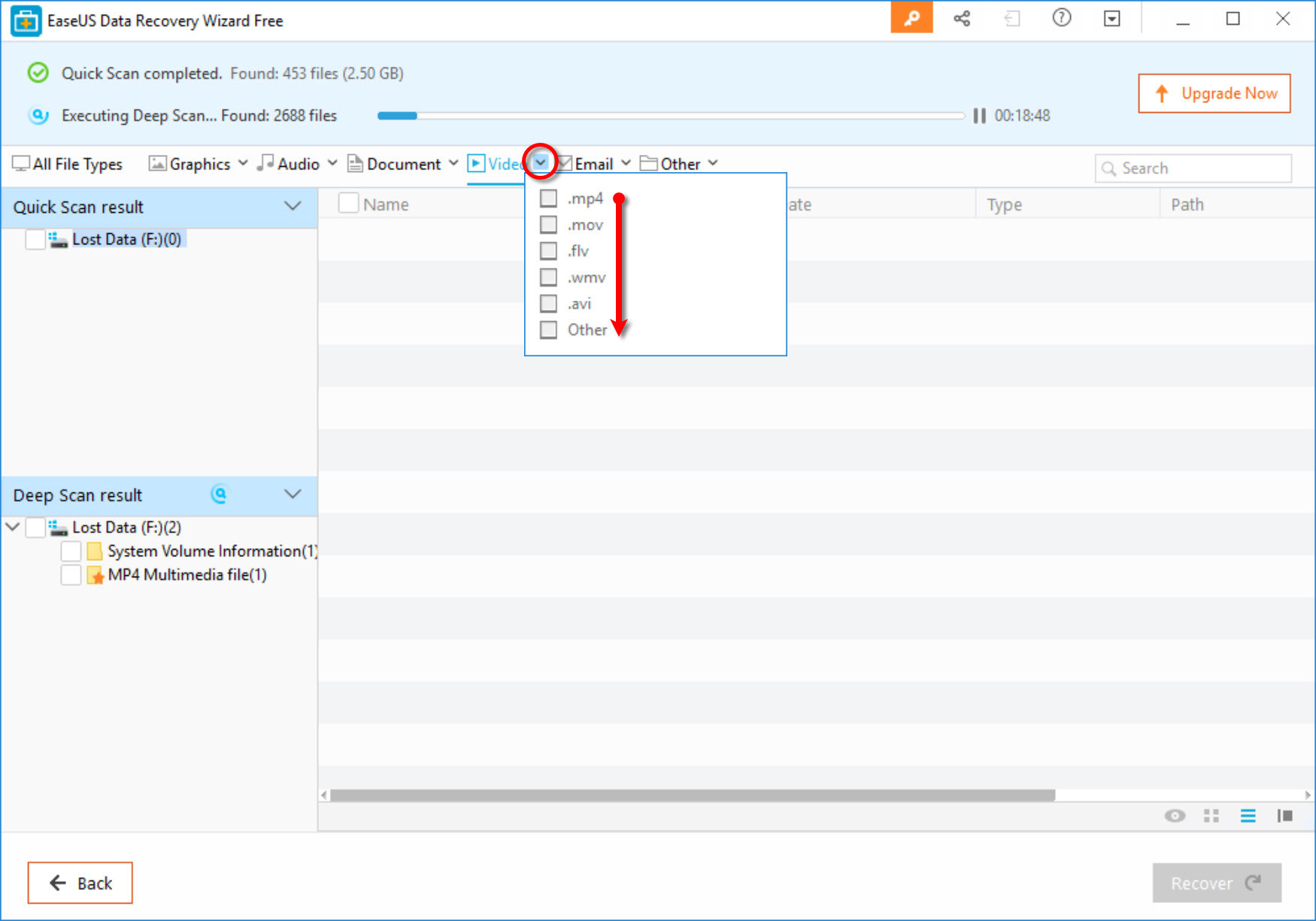
Task: Click the deep scan progress bar
Action: [x=671, y=116]
